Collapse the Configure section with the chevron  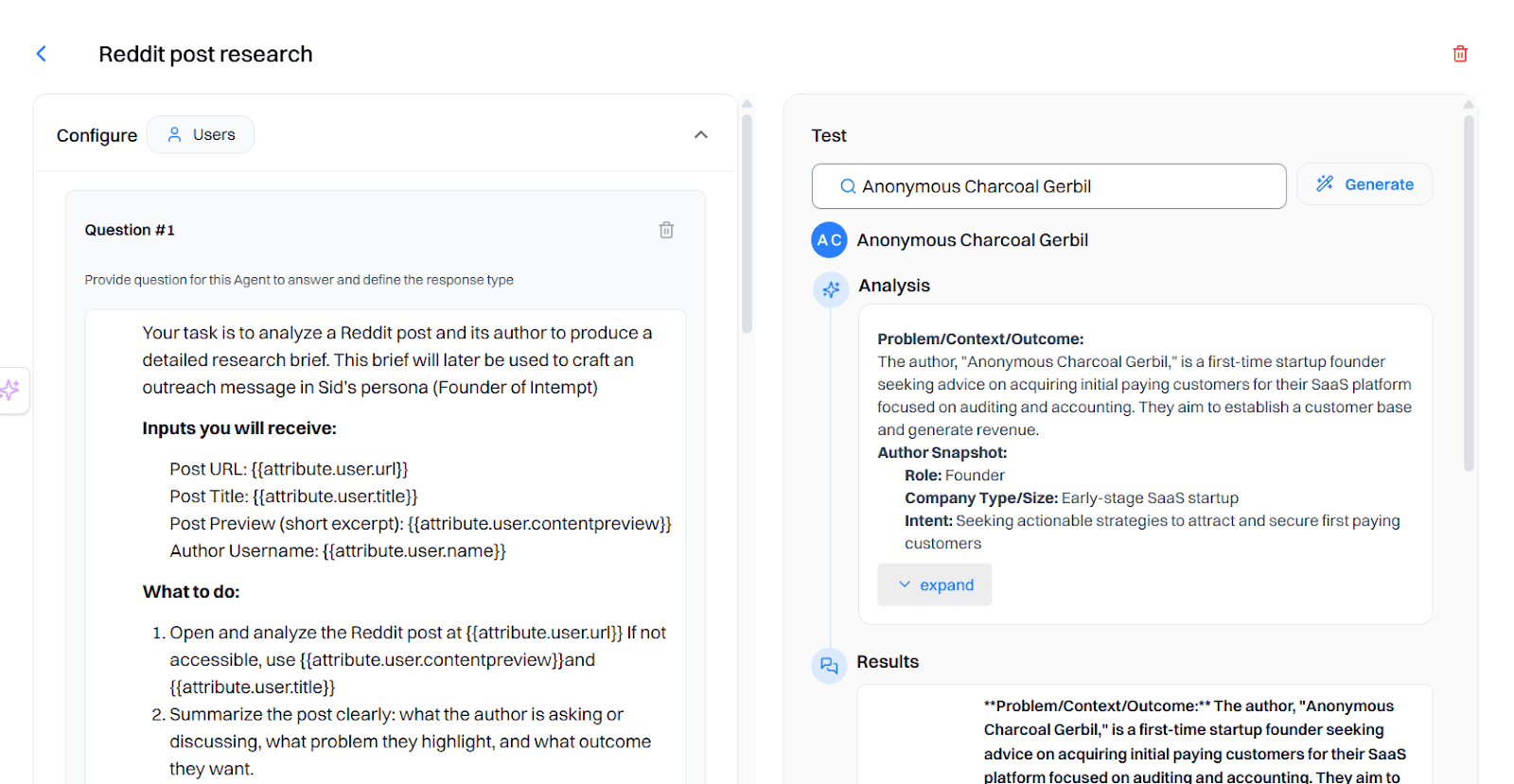700,134
